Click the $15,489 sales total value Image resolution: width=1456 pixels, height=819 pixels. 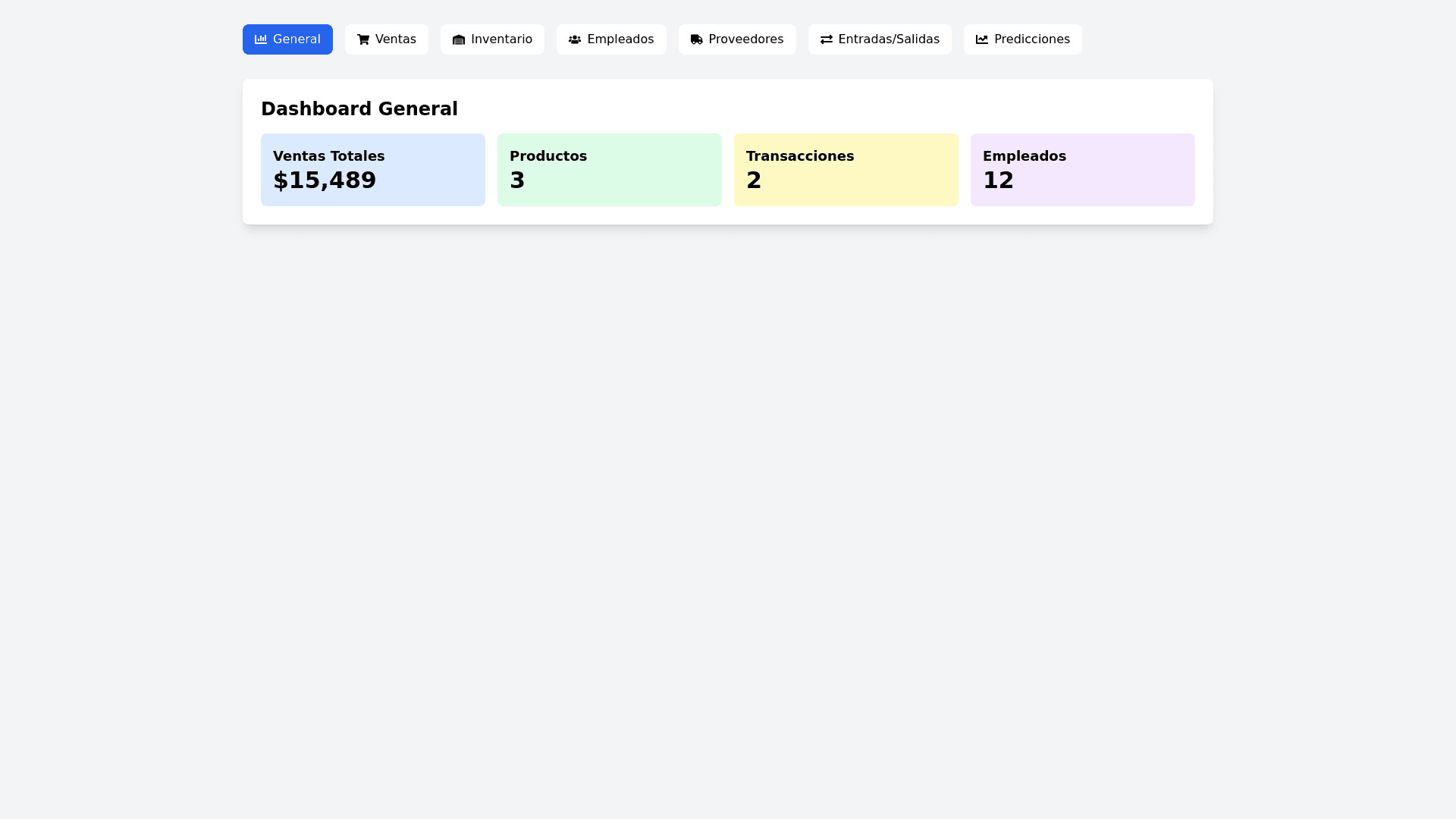click(x=325, y=180)
